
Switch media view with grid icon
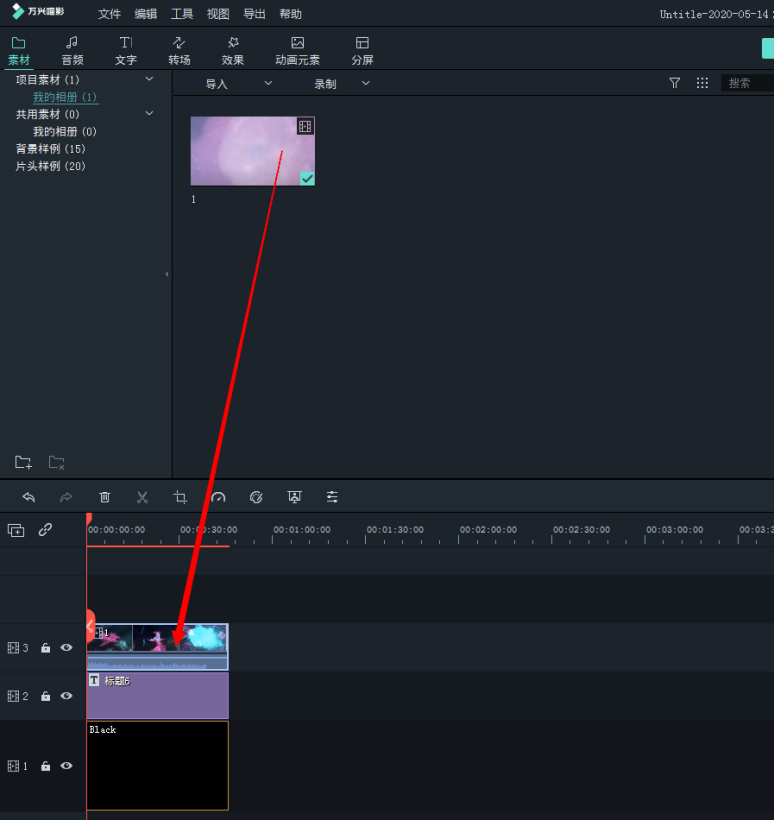(702, 83)
